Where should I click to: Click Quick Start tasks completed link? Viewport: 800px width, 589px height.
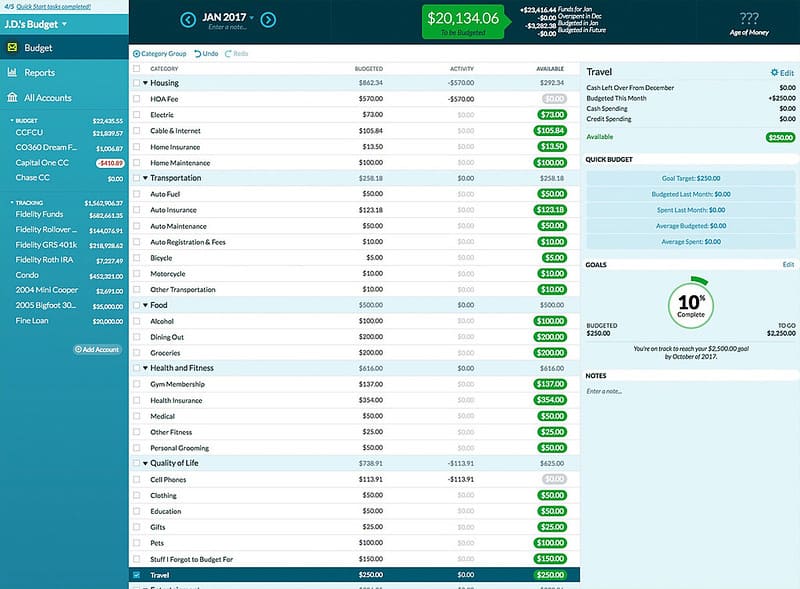(x=54, y=7)
